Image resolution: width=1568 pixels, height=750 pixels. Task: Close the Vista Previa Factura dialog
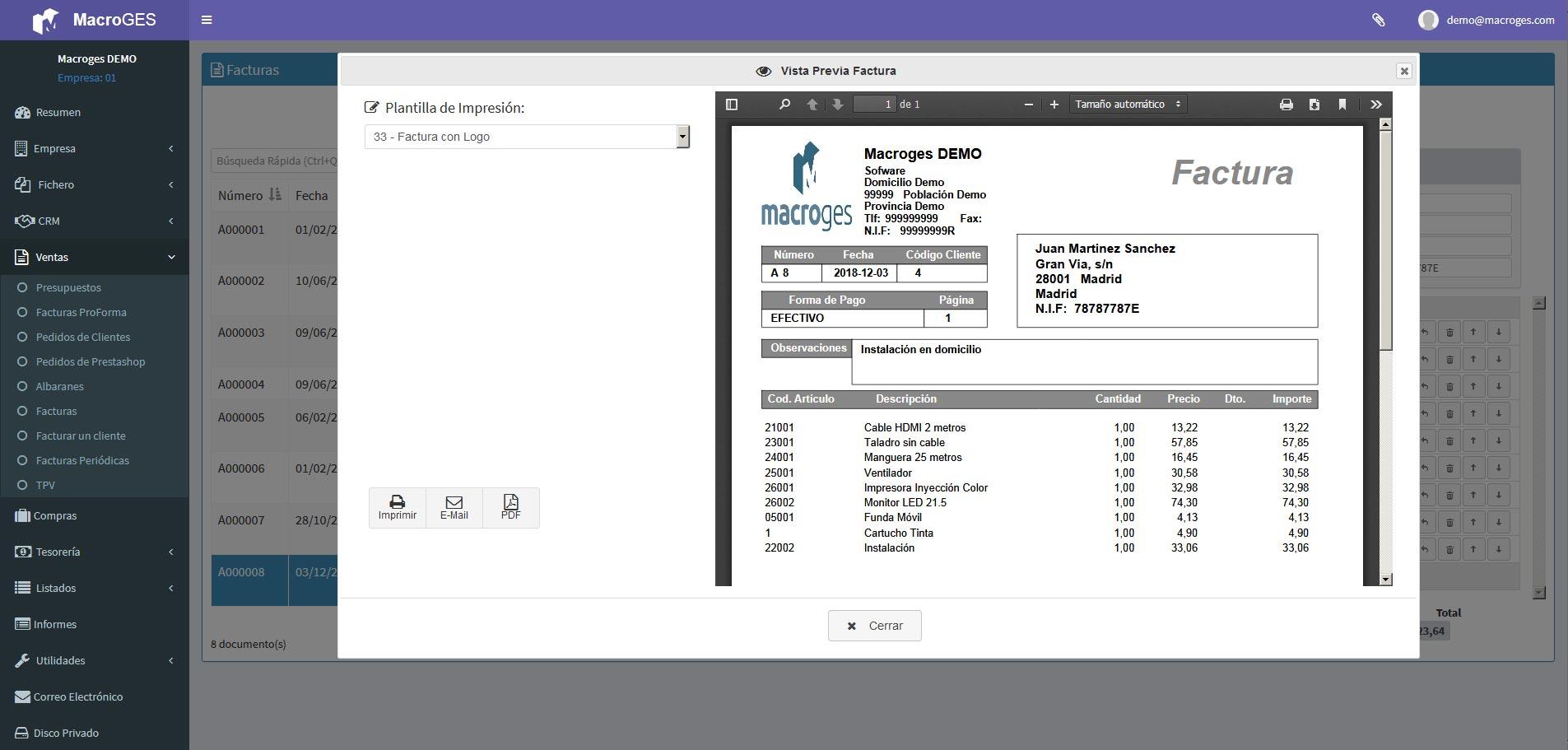point(1404,71)
